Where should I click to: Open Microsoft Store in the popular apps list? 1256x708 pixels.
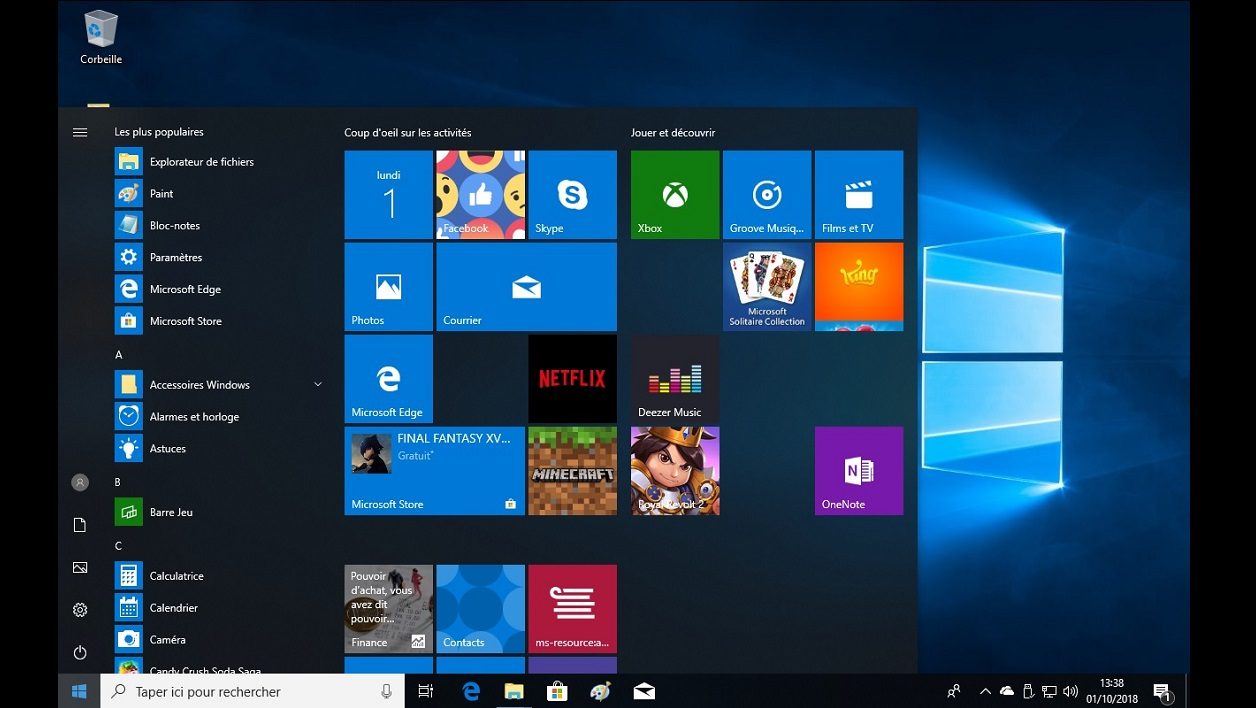(x=220, y=321)
